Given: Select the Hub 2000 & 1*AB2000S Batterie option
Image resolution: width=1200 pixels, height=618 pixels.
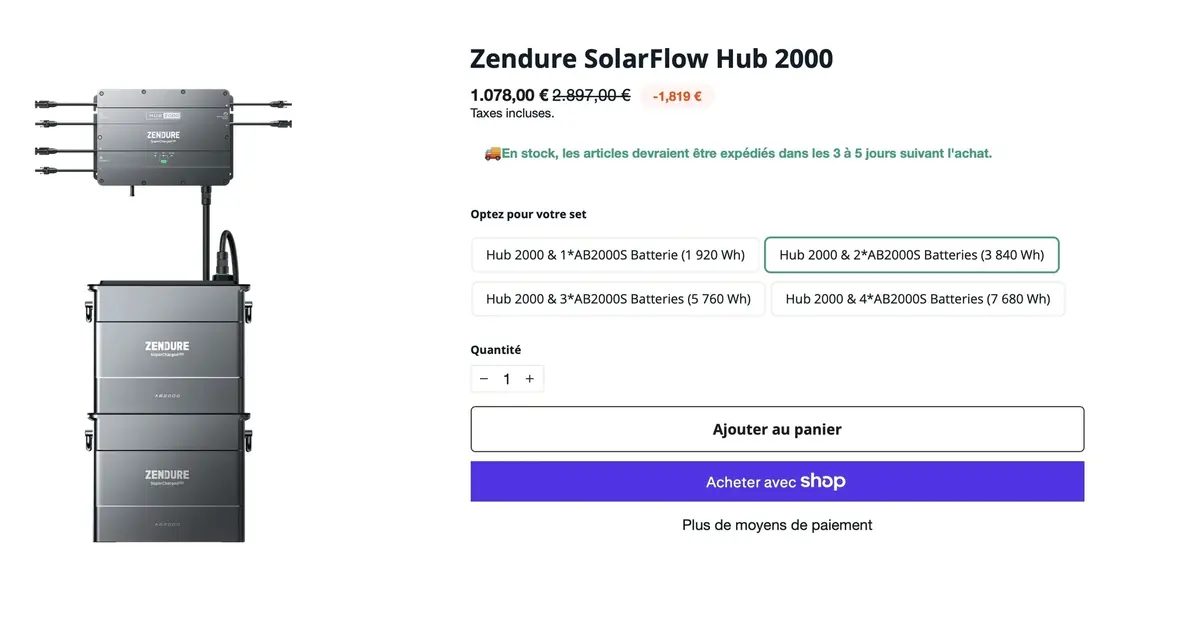Looking at the screenshot, I should 614,255.
